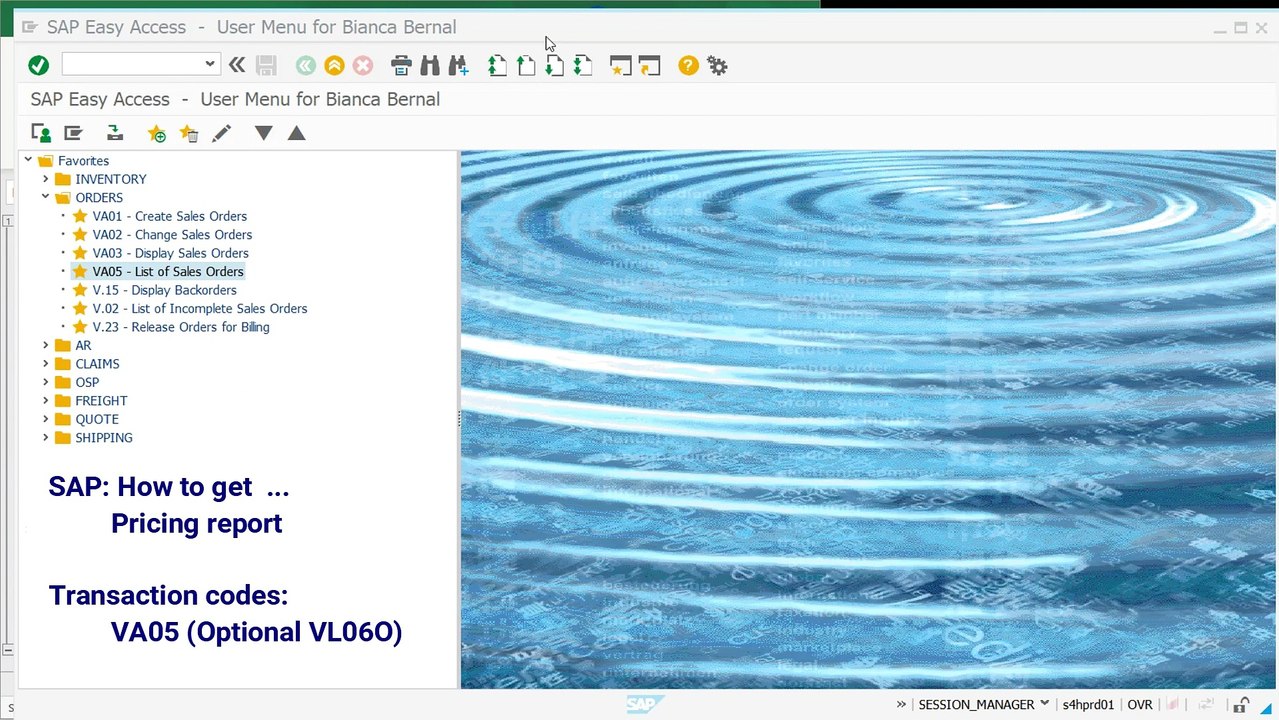Create a new GUI session window icon
This screenshot has width=1279, height=720.
(621, 65)
